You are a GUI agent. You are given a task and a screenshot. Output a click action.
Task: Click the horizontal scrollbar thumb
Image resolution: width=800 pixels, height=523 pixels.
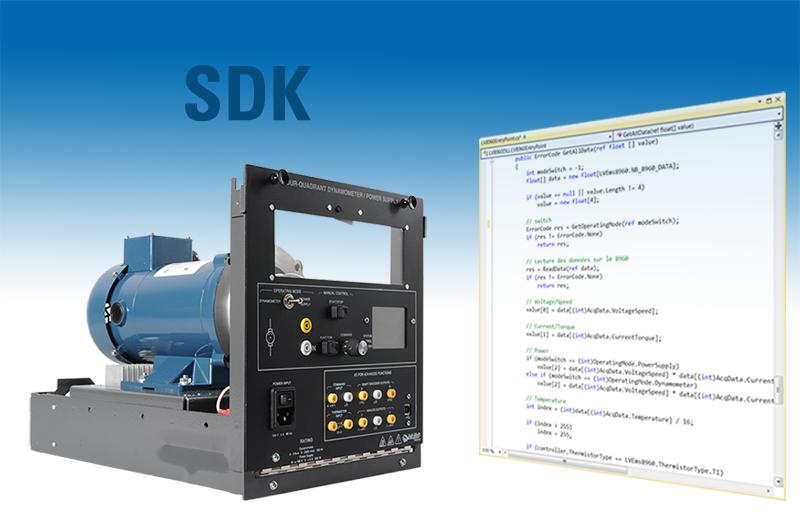pos(566,461)
